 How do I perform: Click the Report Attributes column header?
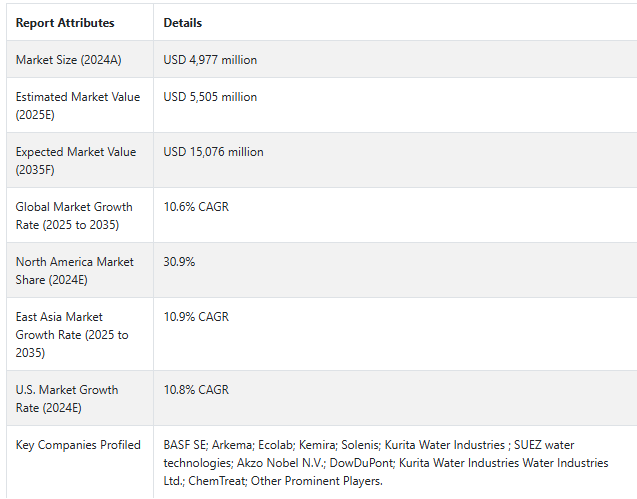(x=65, y=22)
